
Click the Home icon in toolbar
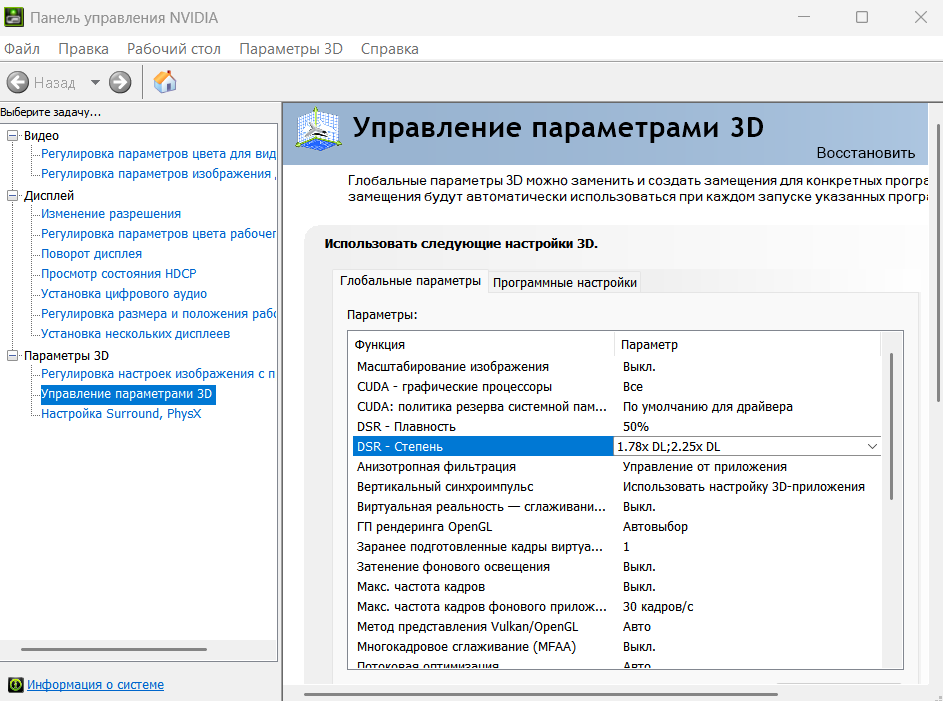[165, 82]
